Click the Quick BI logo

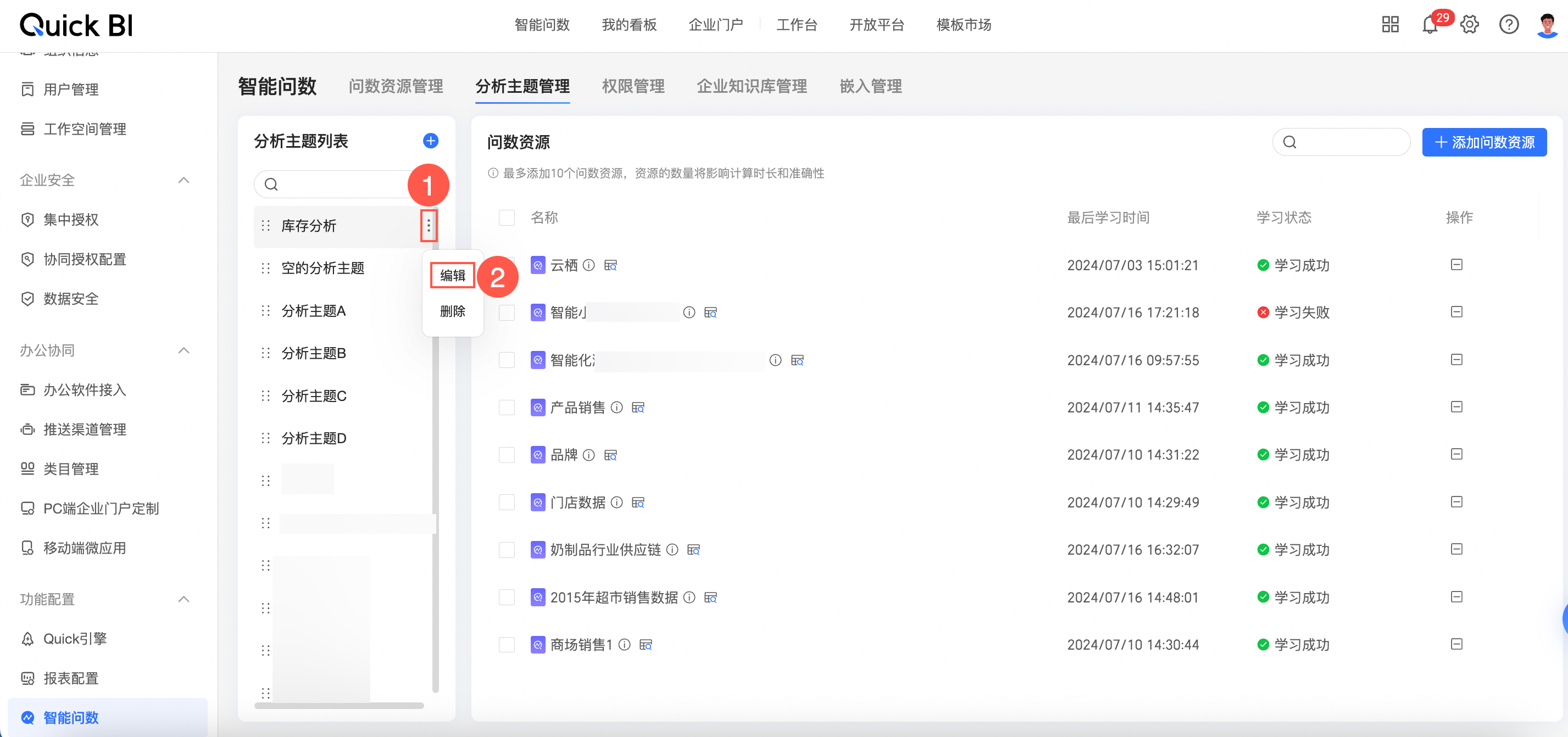76,25
